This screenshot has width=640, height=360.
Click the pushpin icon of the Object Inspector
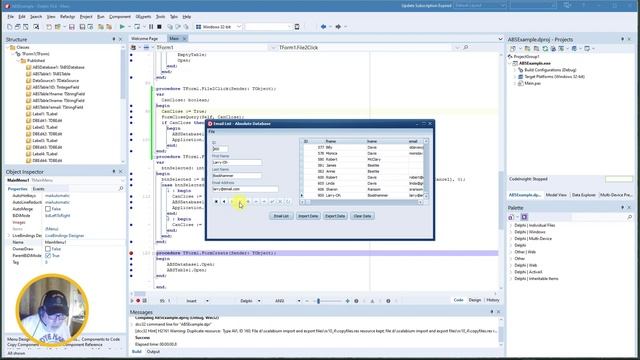[x=114, y=171]
